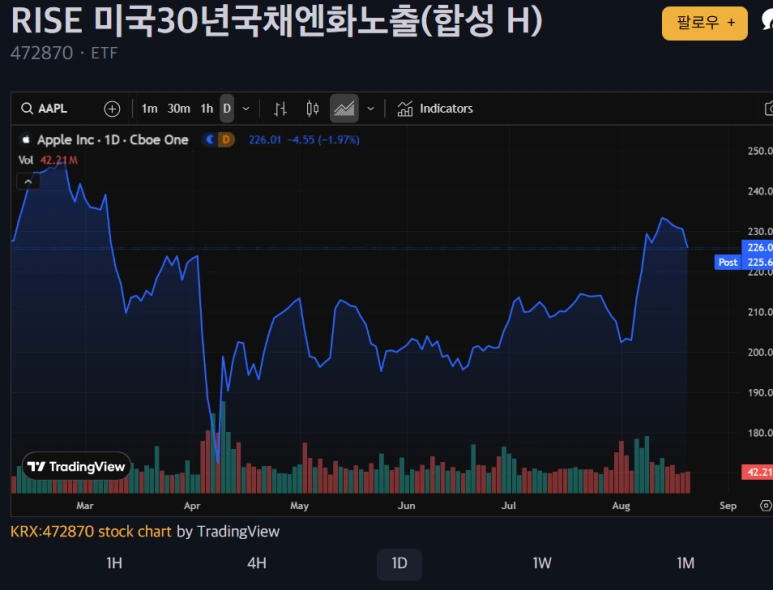
Task: Click the chat bubble icon beside the follow button
Action: [767, 21]
